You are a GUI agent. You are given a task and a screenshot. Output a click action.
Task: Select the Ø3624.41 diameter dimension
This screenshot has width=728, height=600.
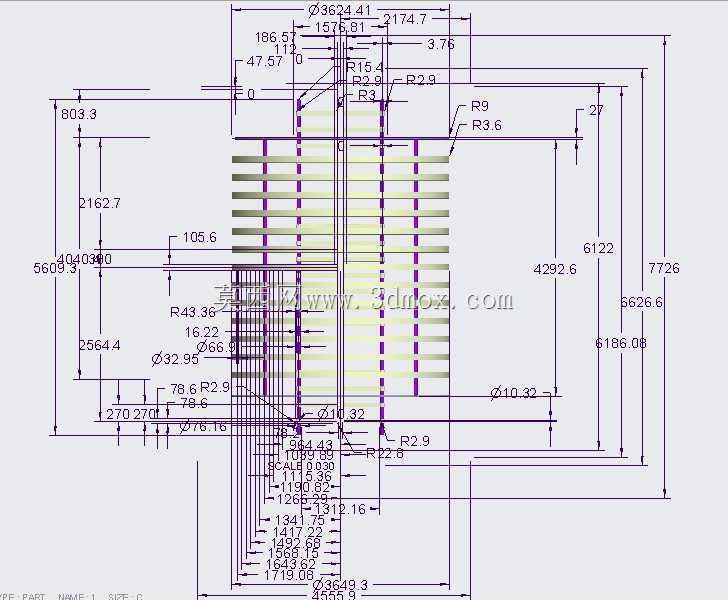point(339,10)
